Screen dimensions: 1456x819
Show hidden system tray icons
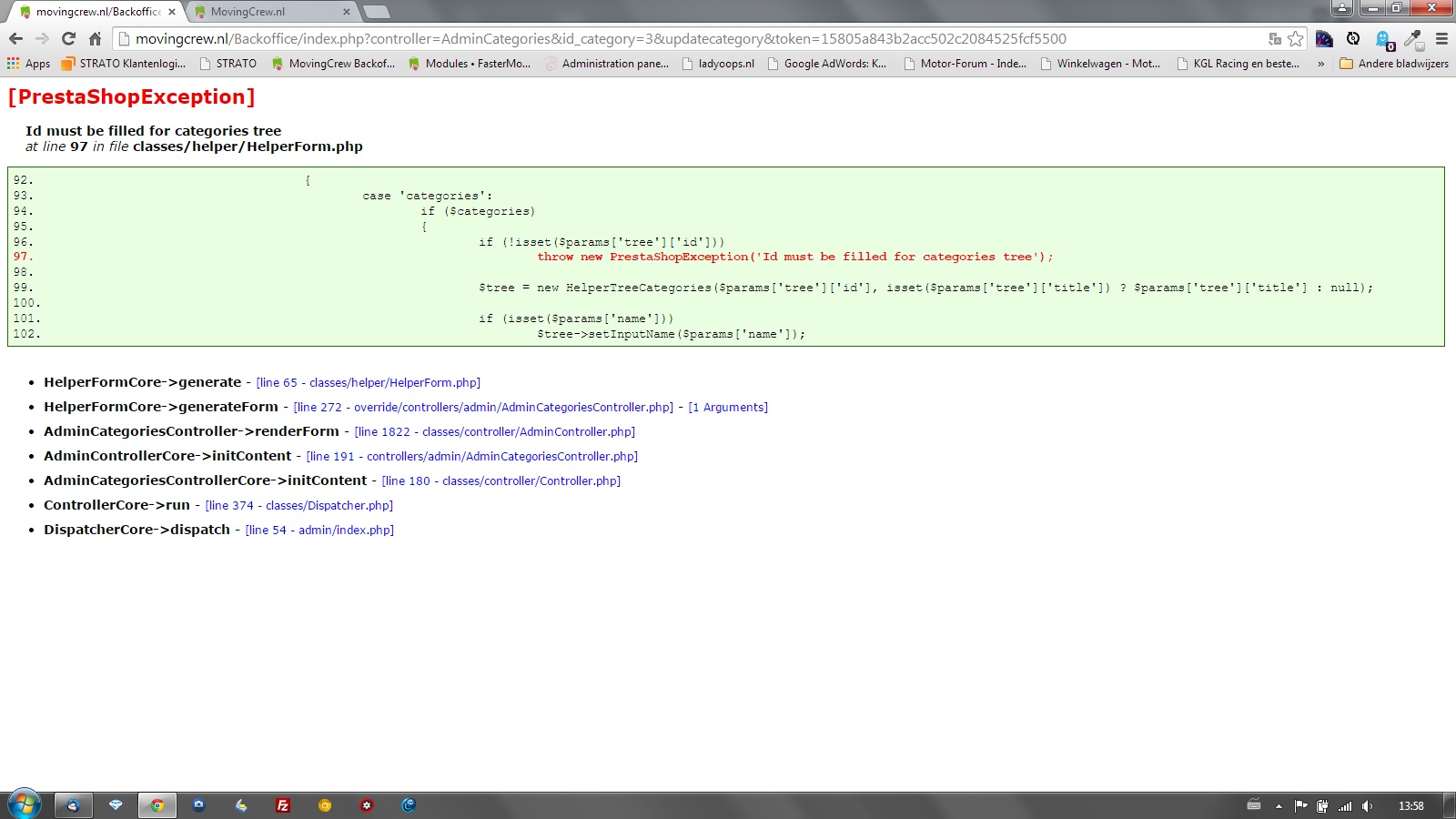(1279, 806)
